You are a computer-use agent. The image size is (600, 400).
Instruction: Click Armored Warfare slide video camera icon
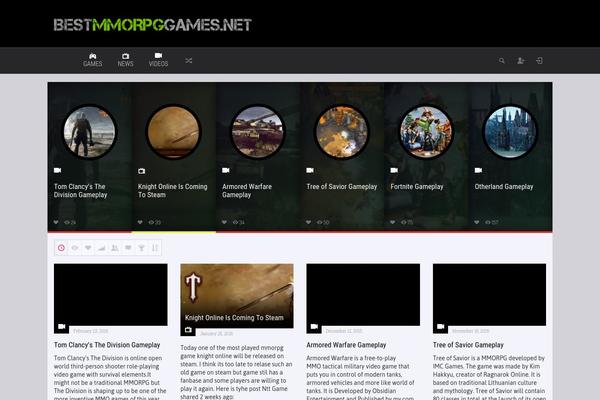pos(226,170)
